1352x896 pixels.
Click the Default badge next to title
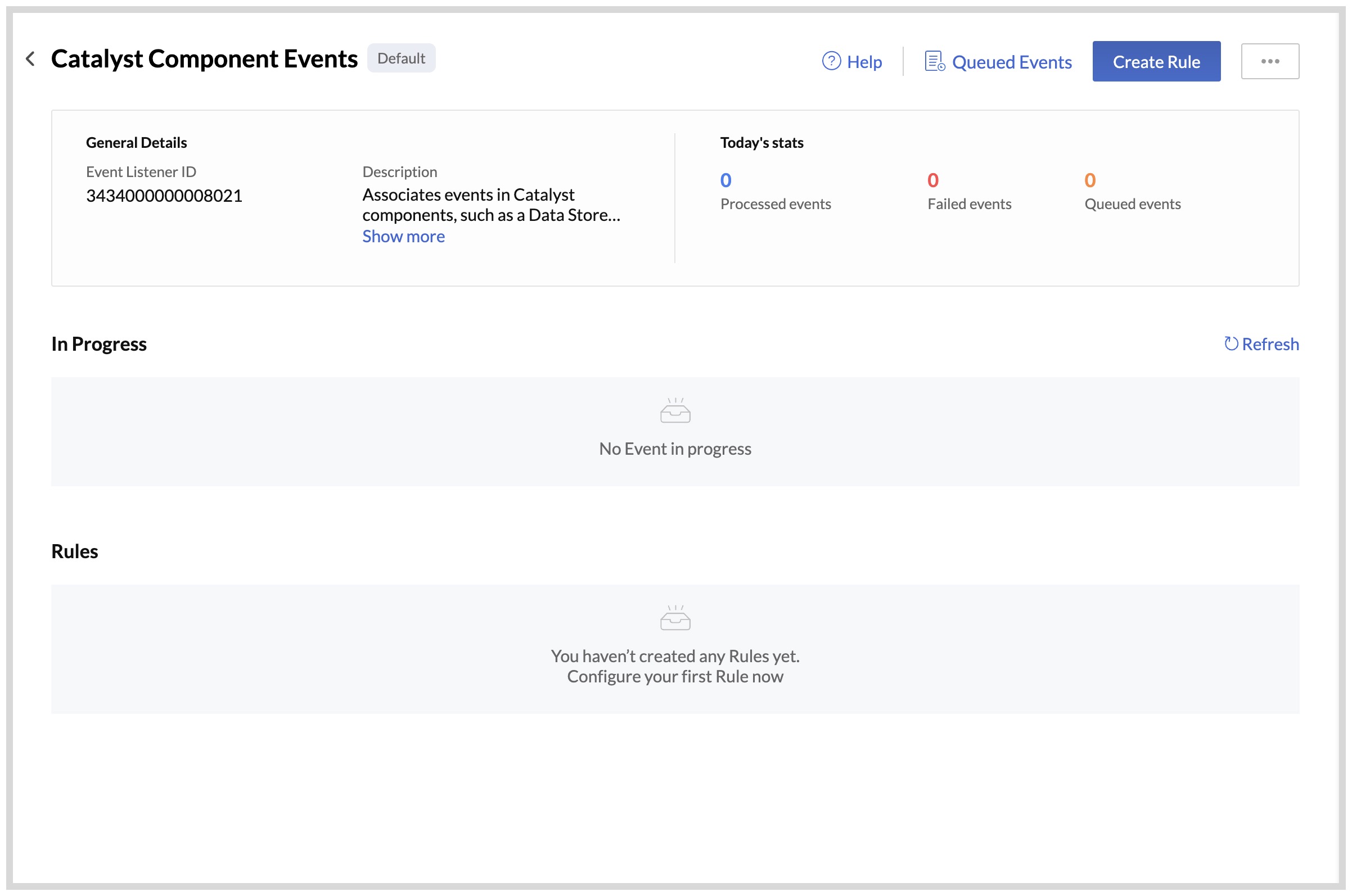coord(401,58)
